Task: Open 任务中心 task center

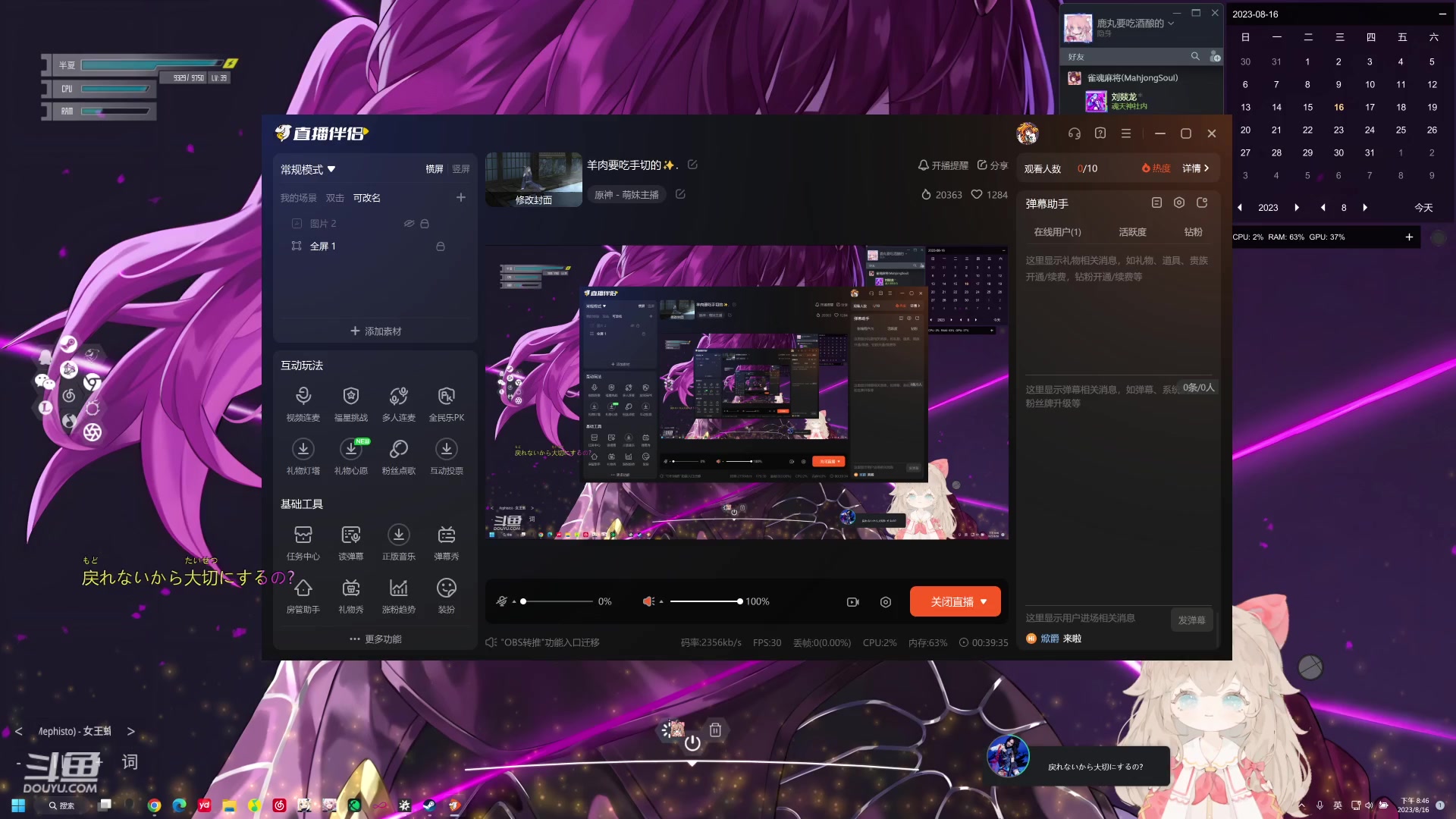Action: tap(303, 542)
